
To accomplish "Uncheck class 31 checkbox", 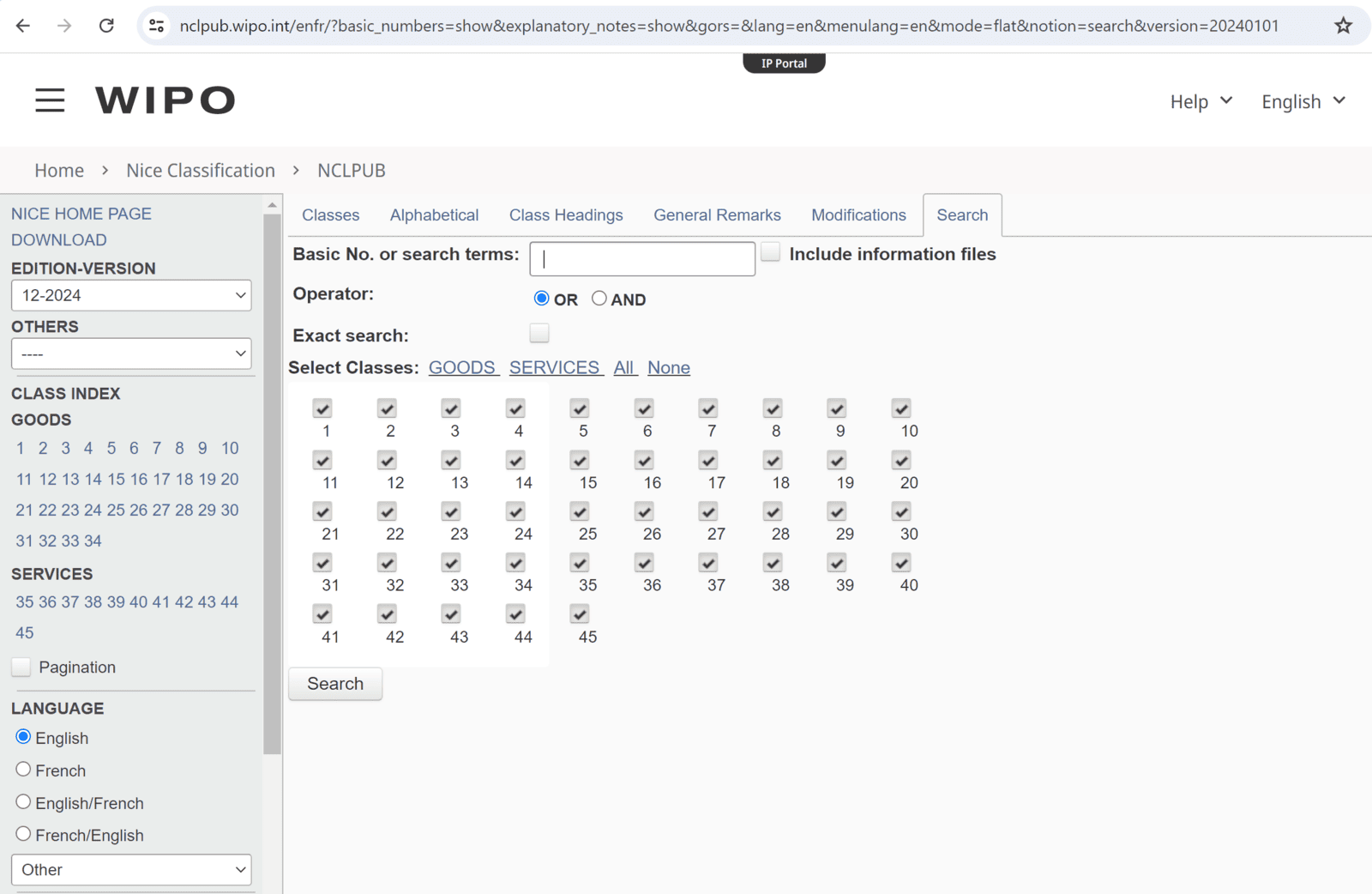I will click(x=322, y=563).
